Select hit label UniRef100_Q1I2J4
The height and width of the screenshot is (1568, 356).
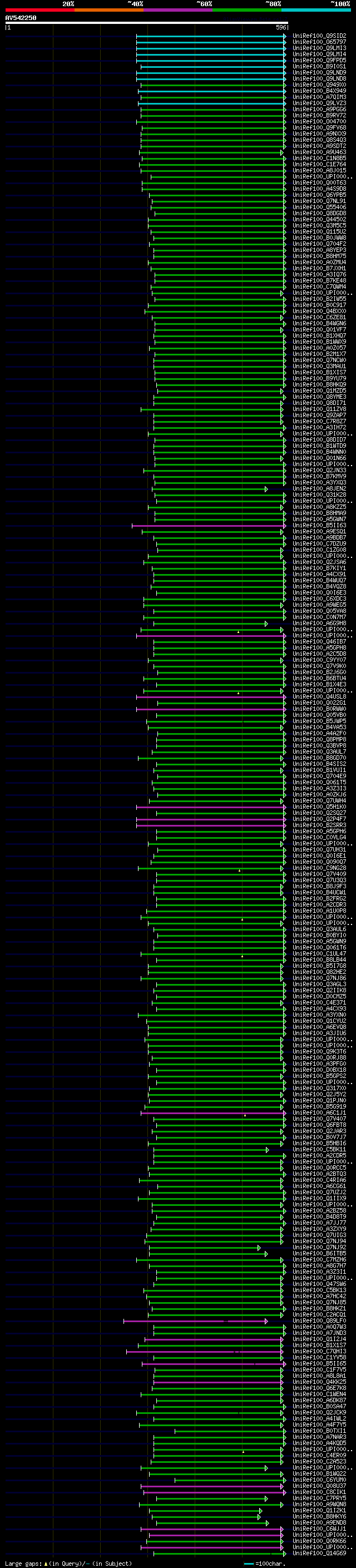[x=319, y=1339]
